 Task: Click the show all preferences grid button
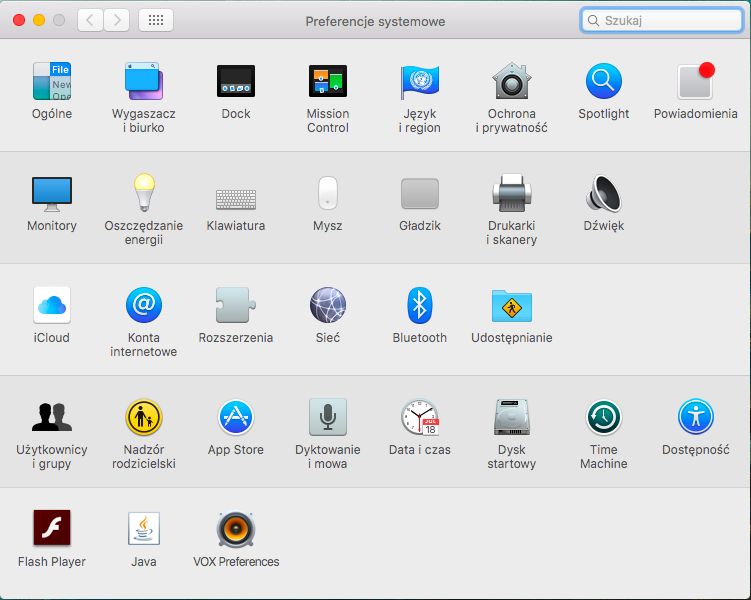click(x=156, y=20)
